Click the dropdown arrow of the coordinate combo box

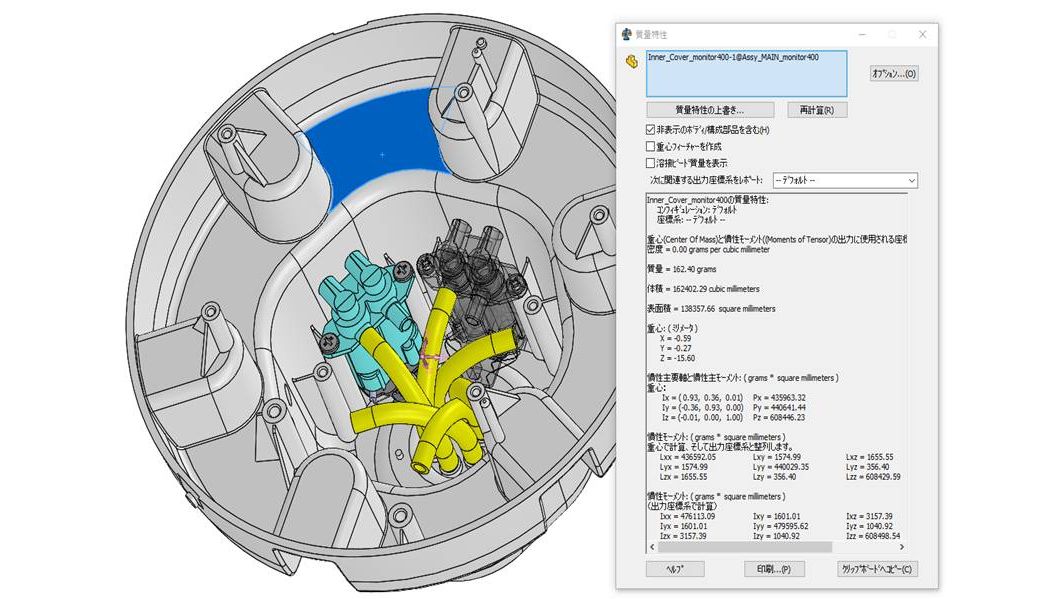click(911, 180)
